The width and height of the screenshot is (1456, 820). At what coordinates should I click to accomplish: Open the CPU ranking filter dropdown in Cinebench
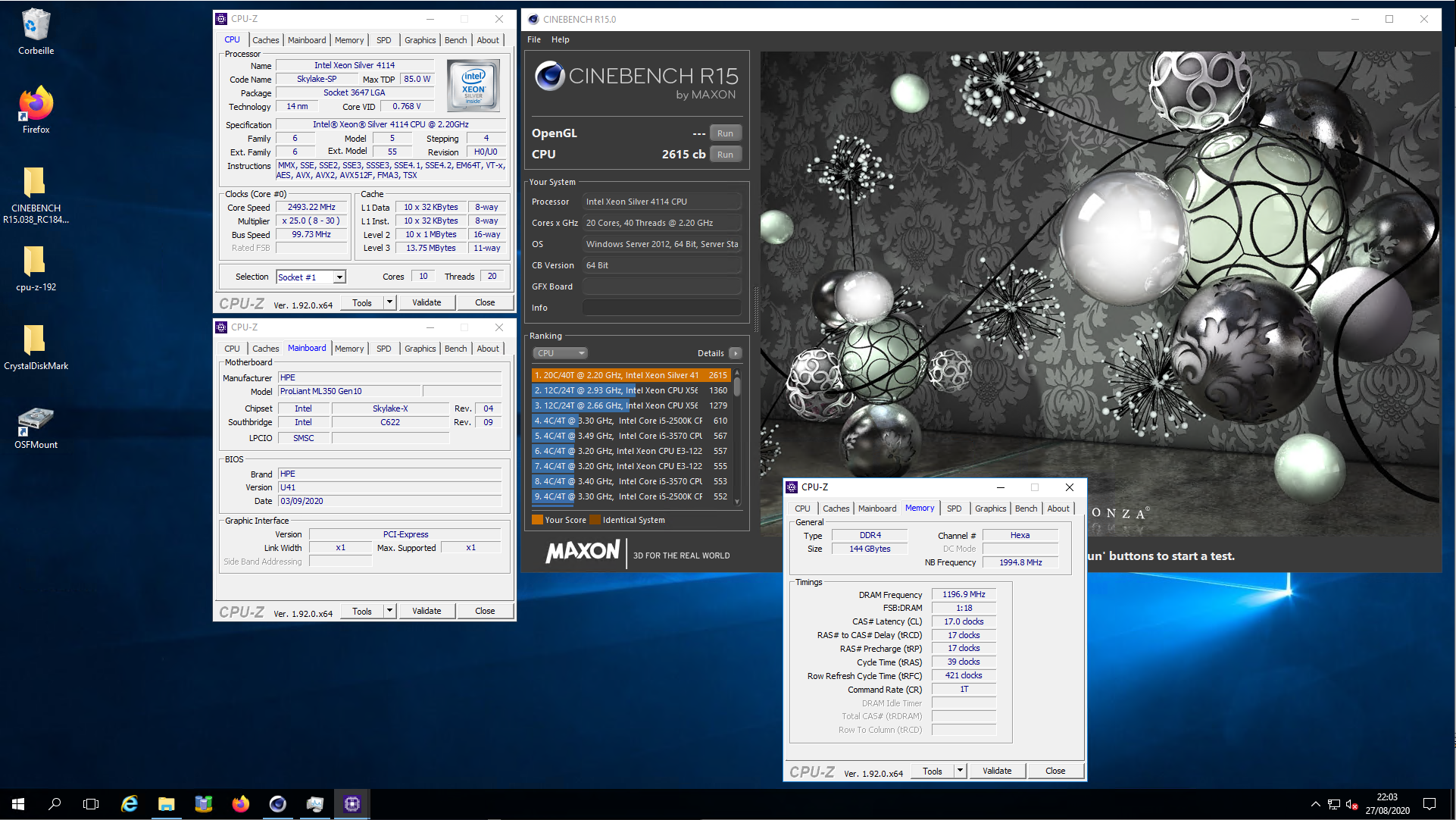click(561, 353)
